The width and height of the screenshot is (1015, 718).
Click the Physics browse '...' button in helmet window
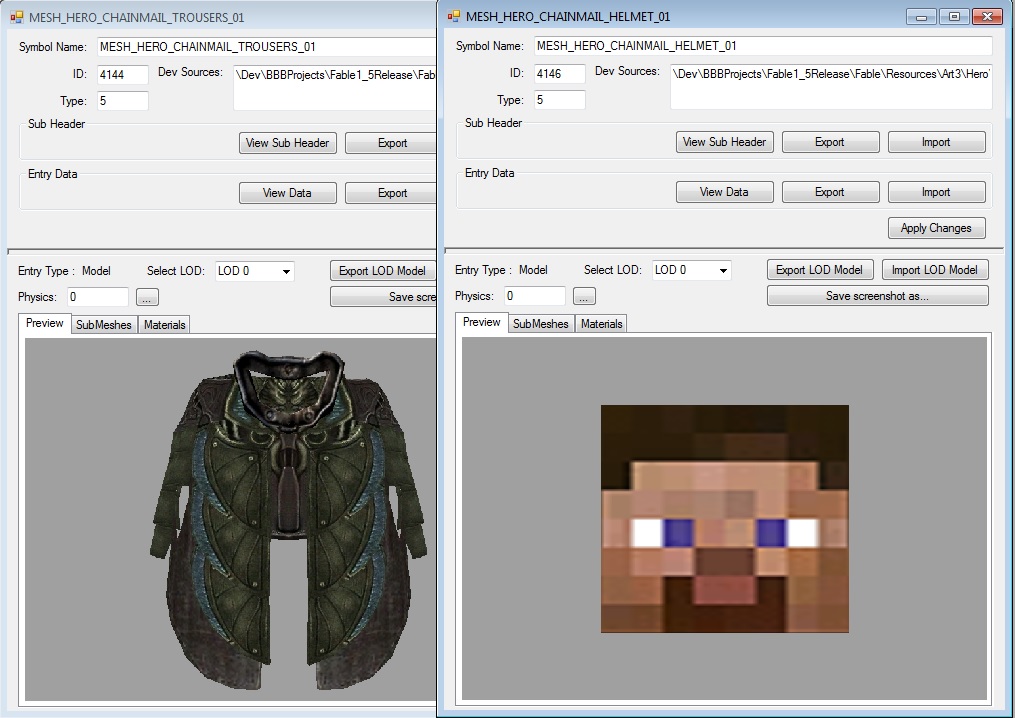pos(584,297)
